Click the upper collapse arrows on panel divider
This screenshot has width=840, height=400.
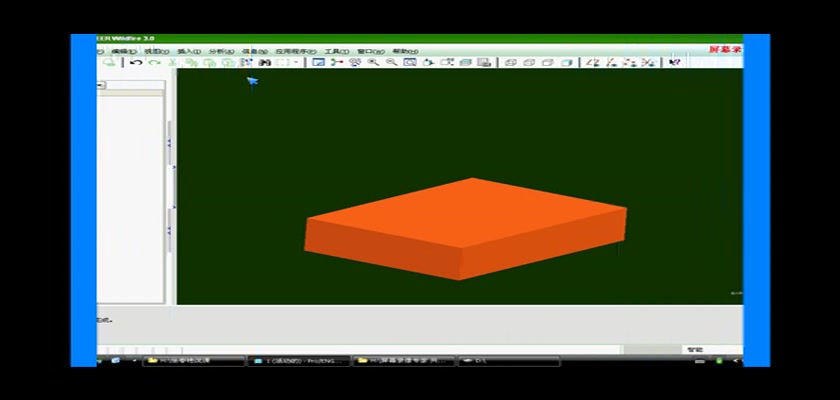click(x=169, y=144)
